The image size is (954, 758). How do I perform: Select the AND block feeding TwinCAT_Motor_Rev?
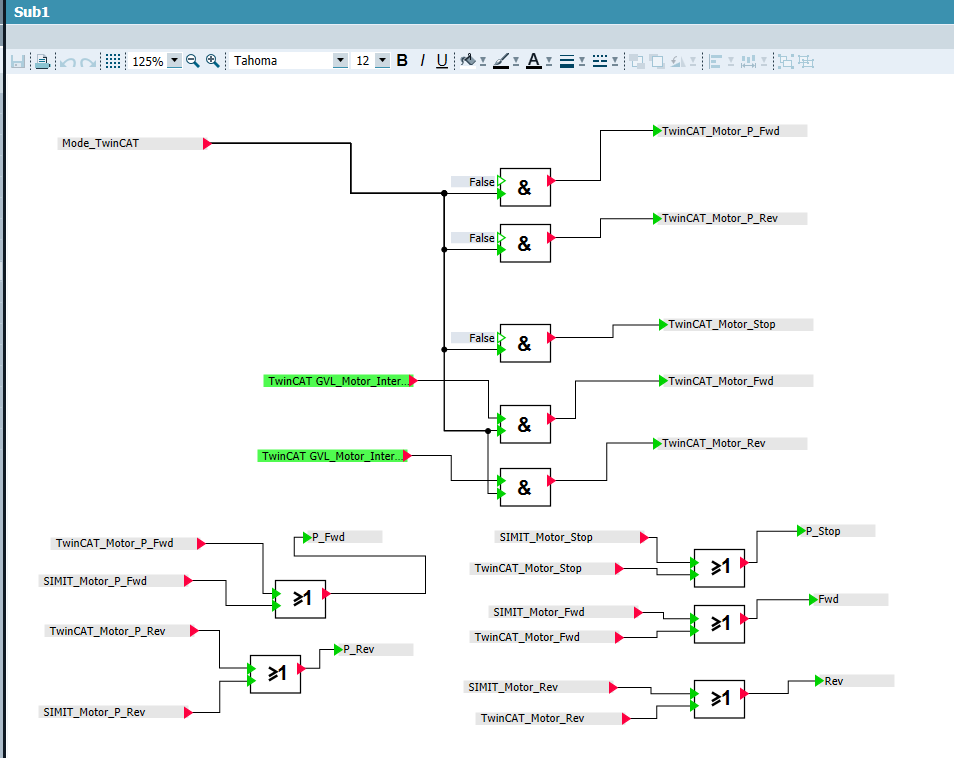pyautogui.click(x=525, y=487)
